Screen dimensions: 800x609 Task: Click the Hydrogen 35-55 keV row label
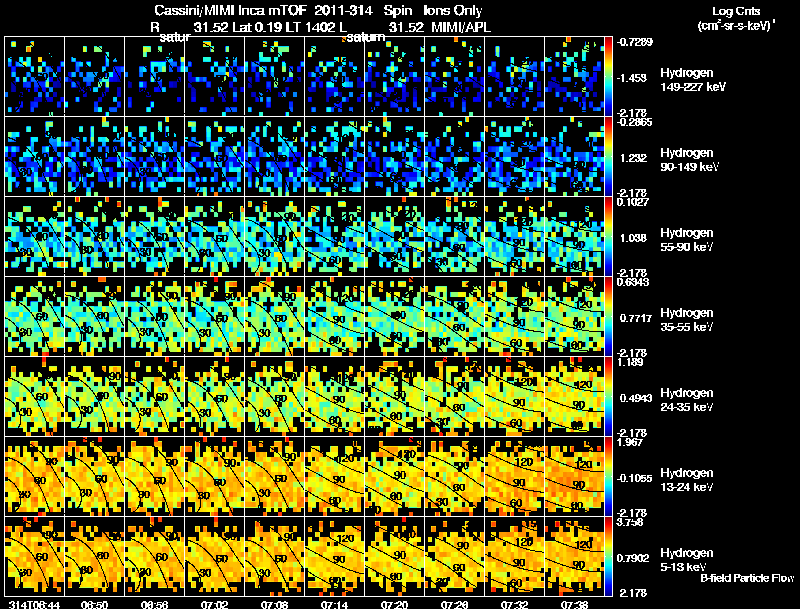tap(687, 320)
